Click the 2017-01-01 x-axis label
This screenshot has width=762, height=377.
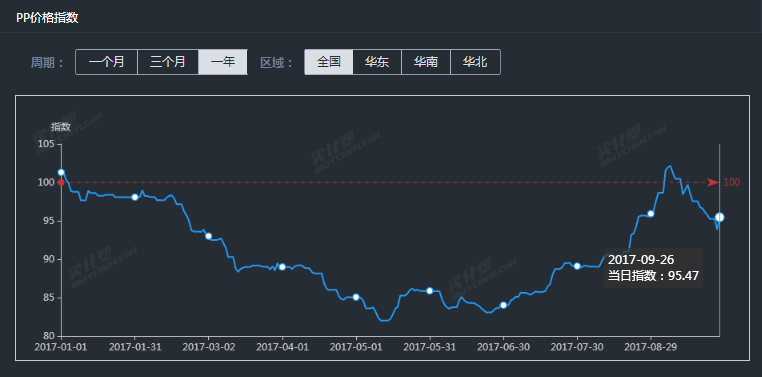[x=61, y=347]
